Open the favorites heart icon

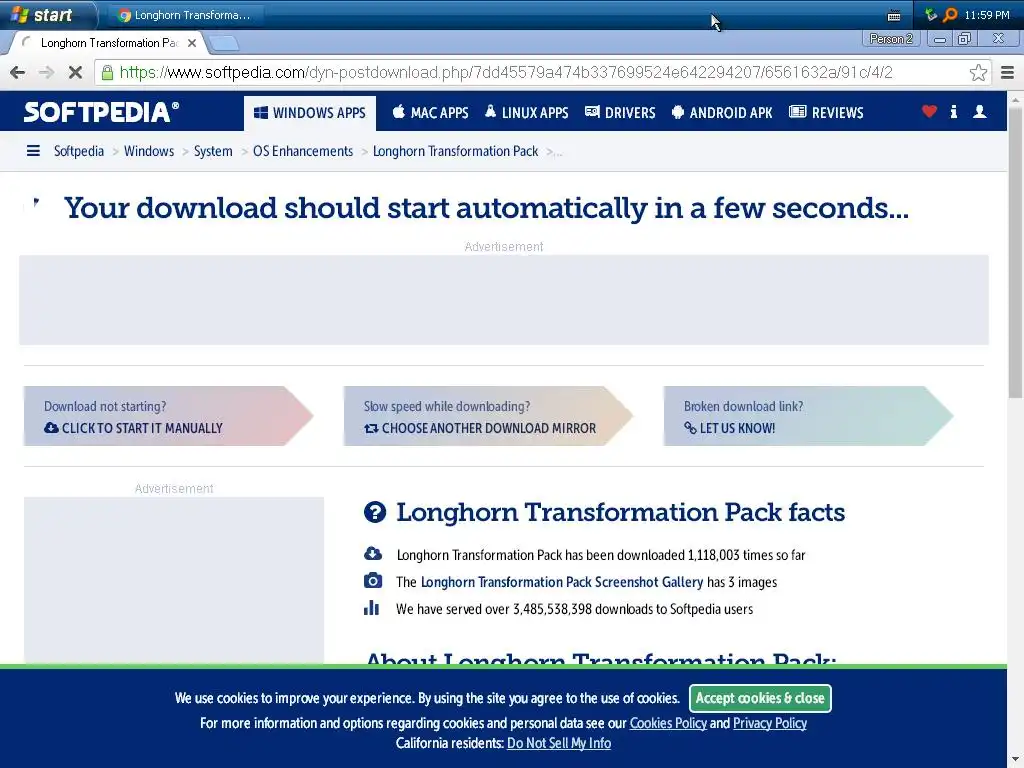tap(929, 112)
